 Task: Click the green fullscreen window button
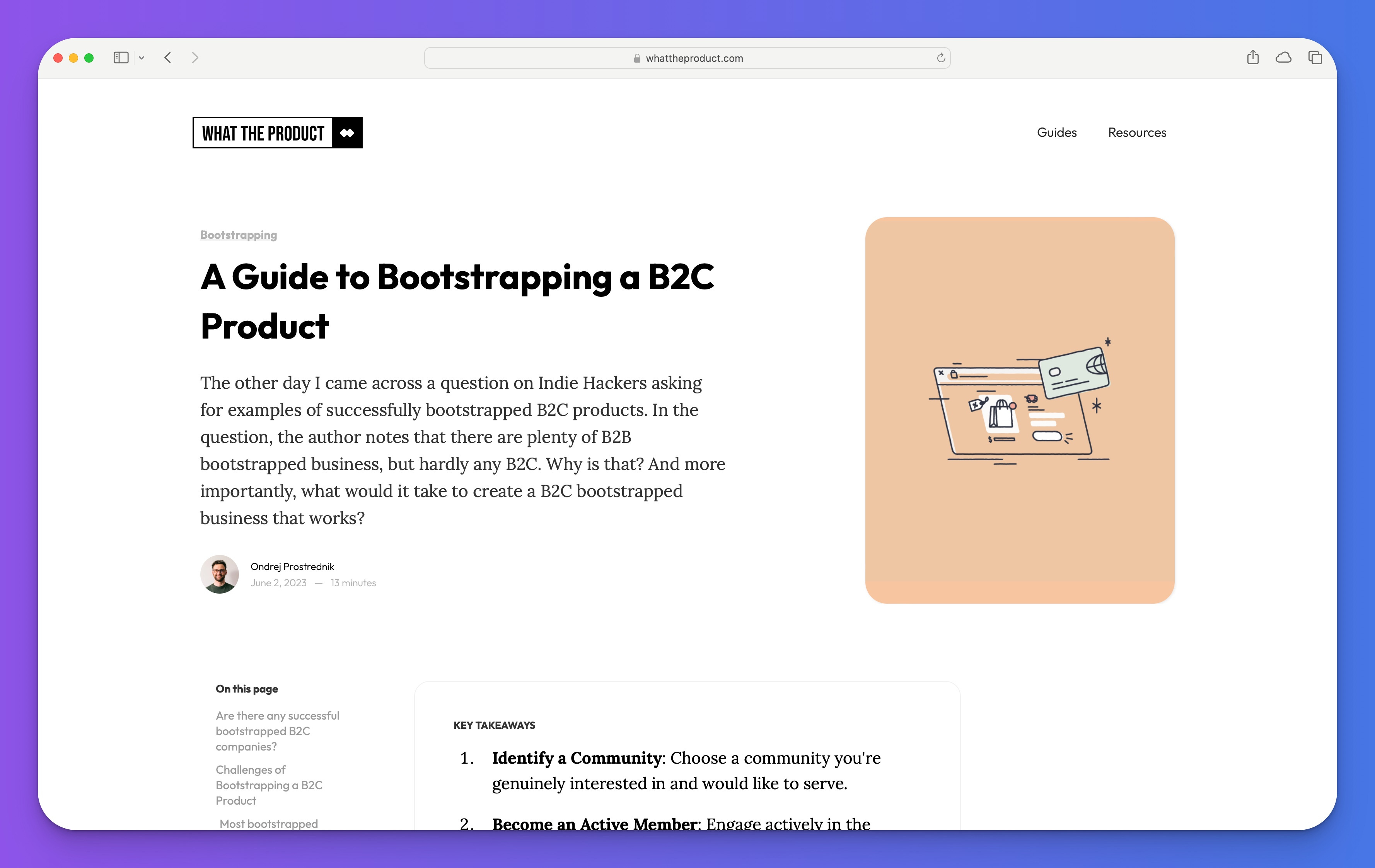point(89,58)
